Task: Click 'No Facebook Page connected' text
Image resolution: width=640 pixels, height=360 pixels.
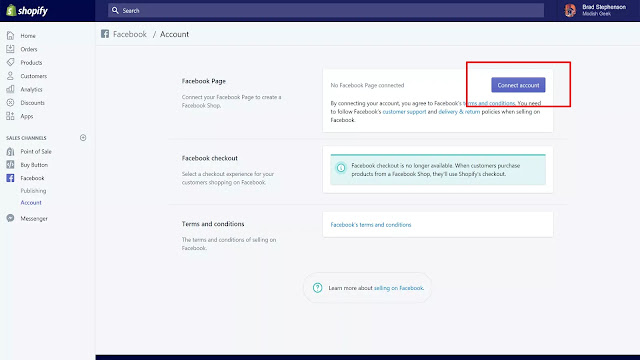Action: pyautogui.click(x=367, y=85)
